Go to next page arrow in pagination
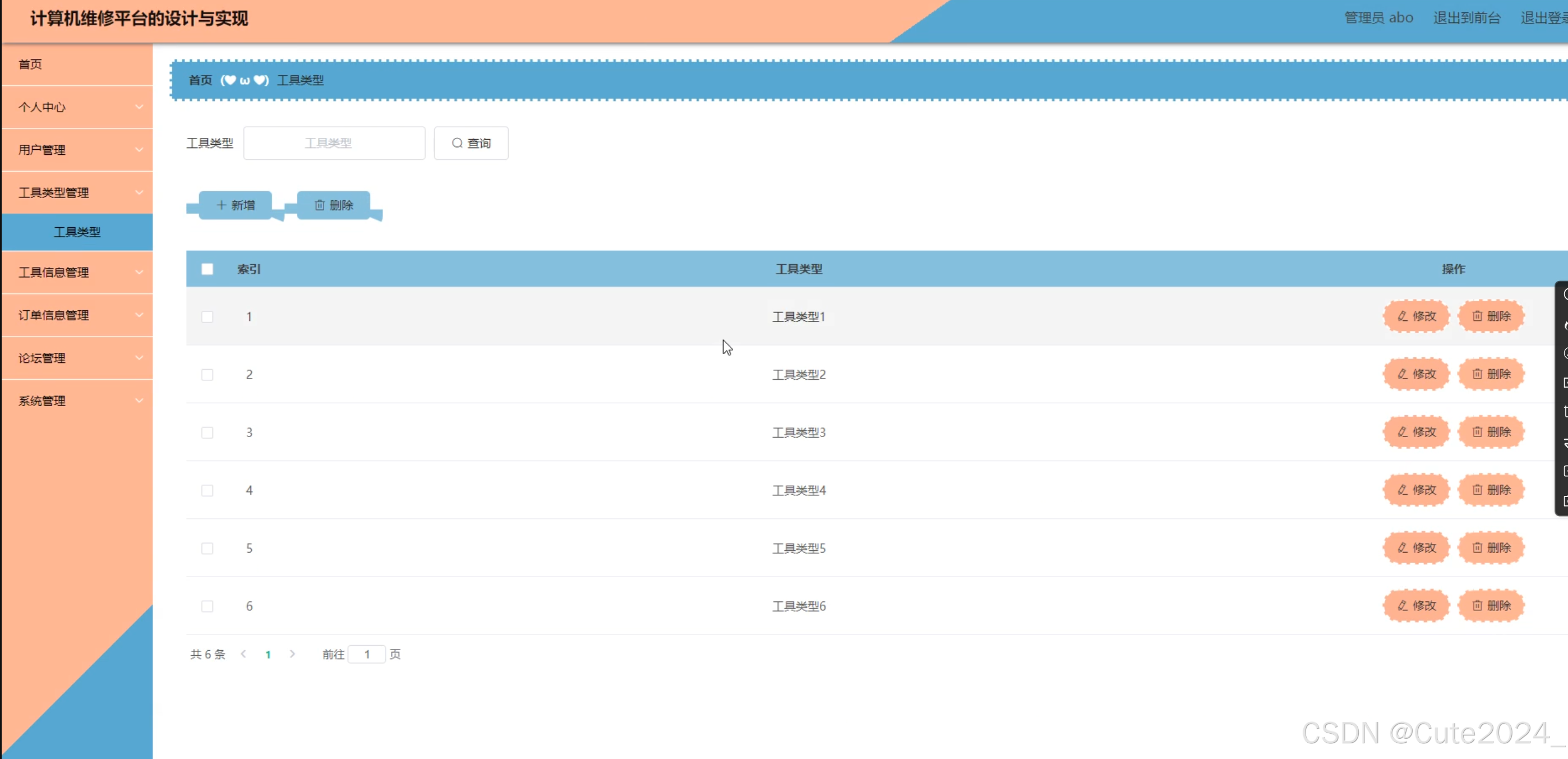The height and width of the screenshot is (759, 1568). click(x=292, y=654)
